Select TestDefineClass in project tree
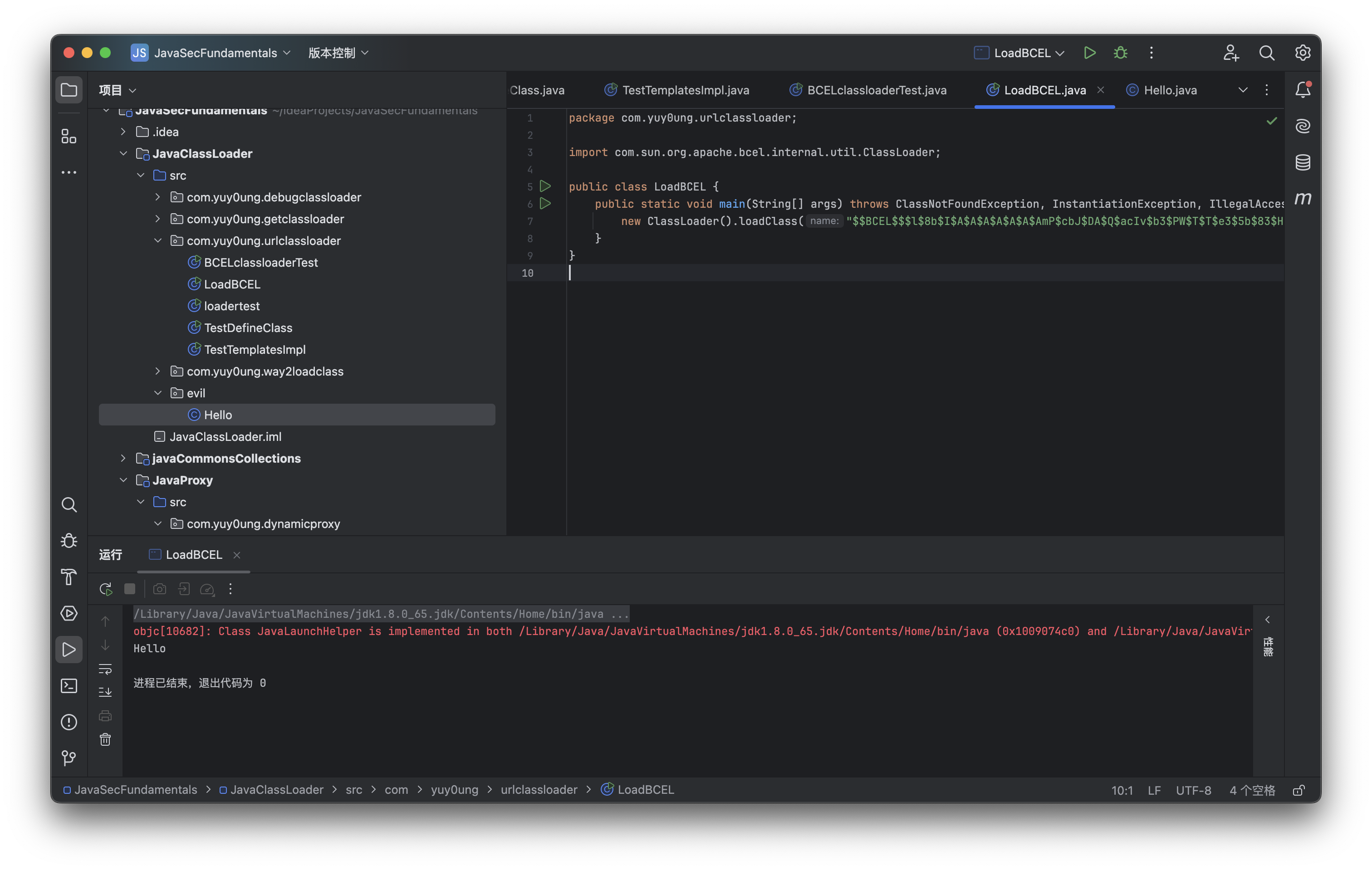 click(248, 327)
